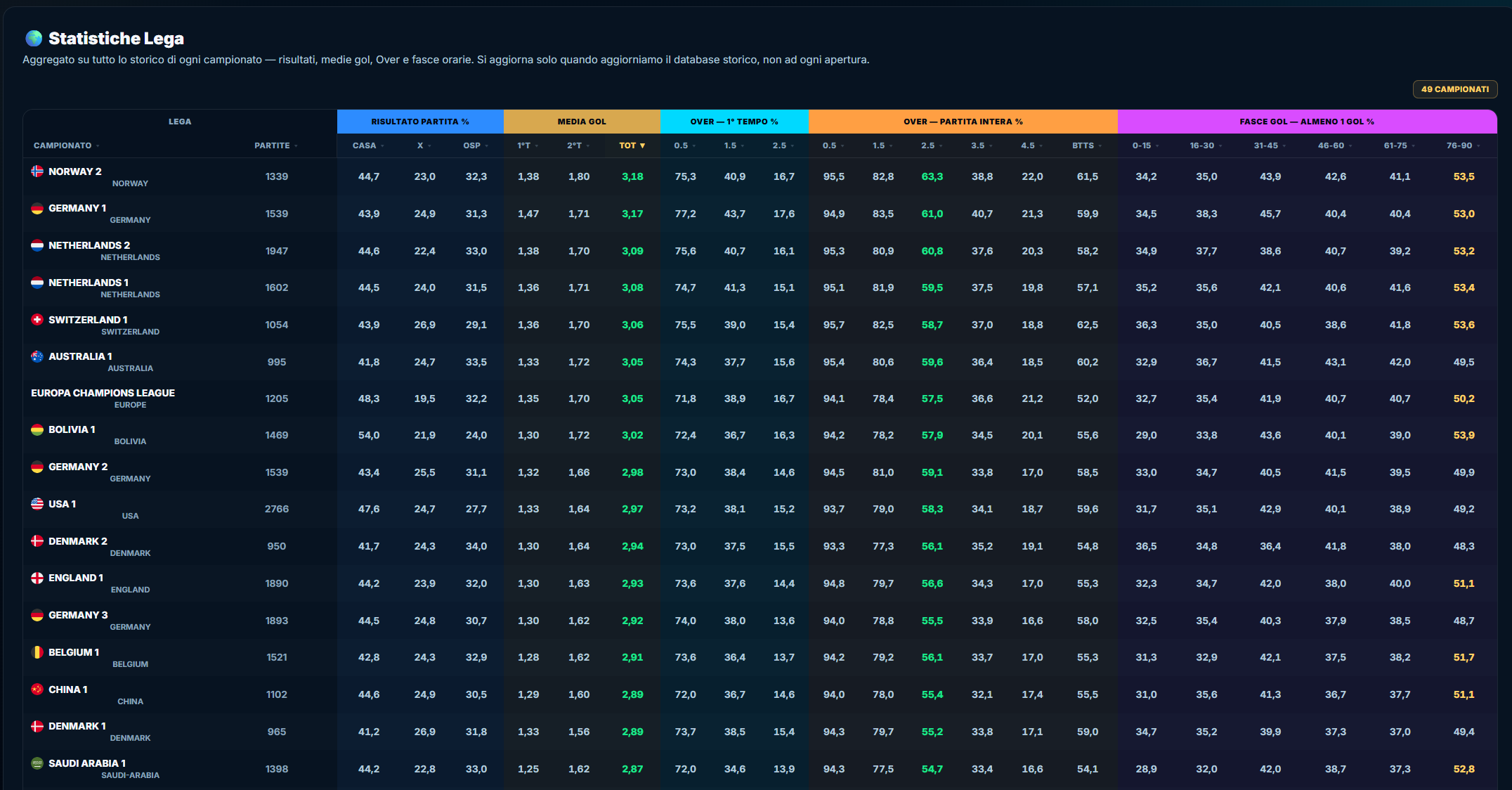This screenshot has width=1512, height=790.
Task: Sort table by PARTITE column
Action: pyautogui.click(x=276, y=145)
